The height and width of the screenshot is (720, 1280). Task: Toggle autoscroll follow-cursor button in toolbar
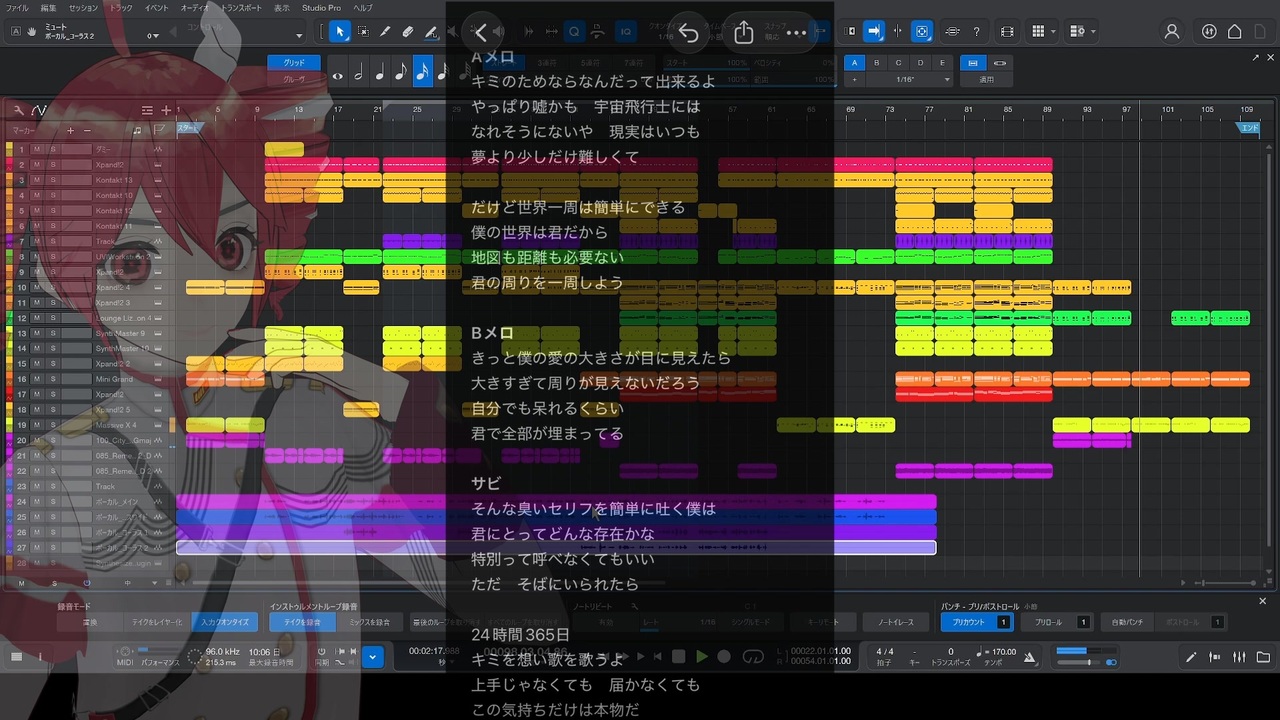(874, 32)
